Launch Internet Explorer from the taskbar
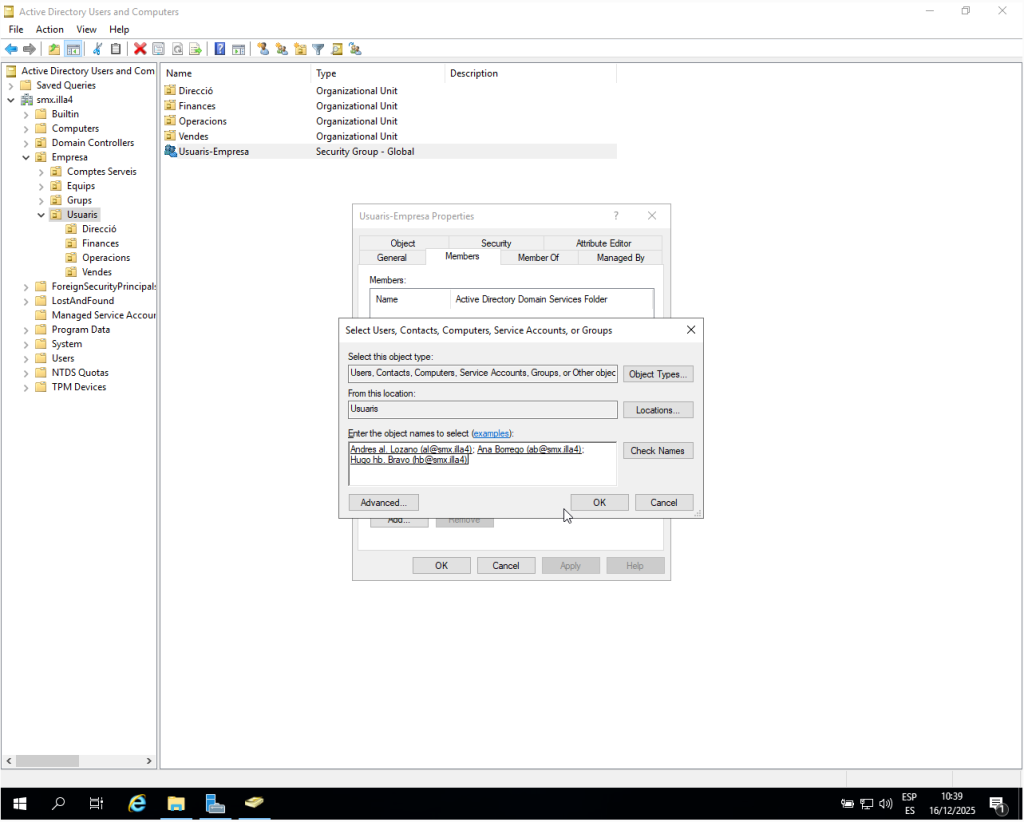Viewport: 1024px width, 822px height. [137, 803]
